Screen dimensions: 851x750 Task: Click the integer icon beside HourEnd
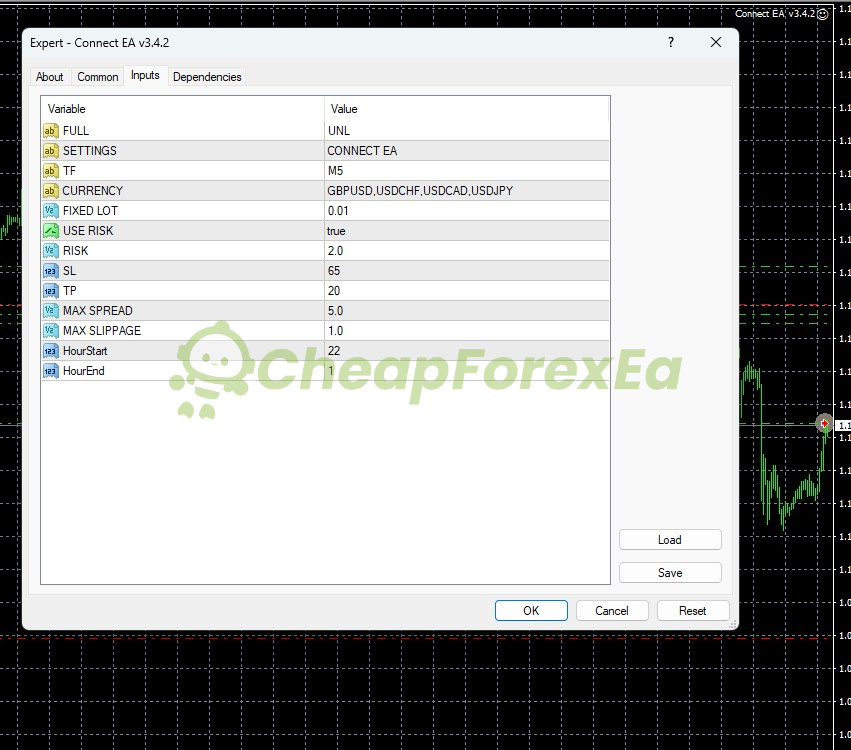[50, 371]
